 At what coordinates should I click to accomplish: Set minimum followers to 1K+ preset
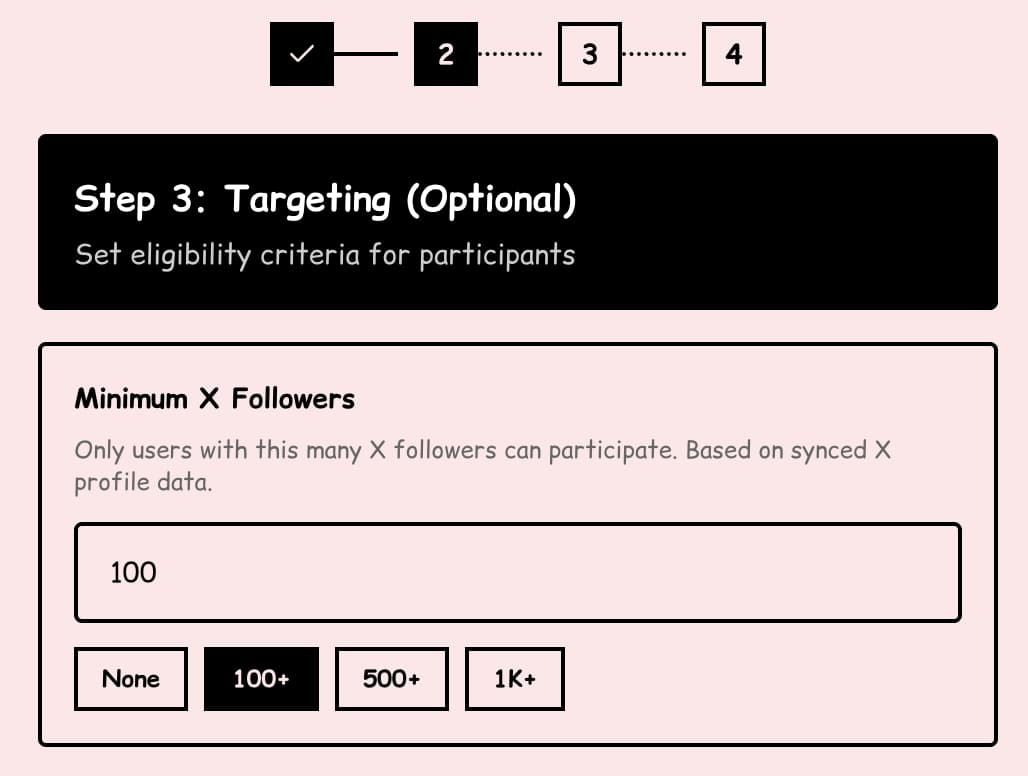(514, 679)
